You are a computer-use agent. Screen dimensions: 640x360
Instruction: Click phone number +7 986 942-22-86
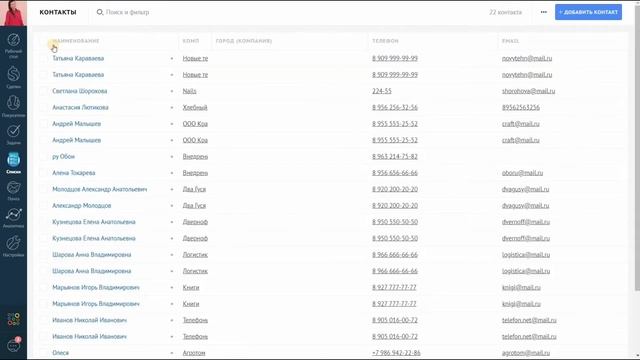[x=396, y=353]
